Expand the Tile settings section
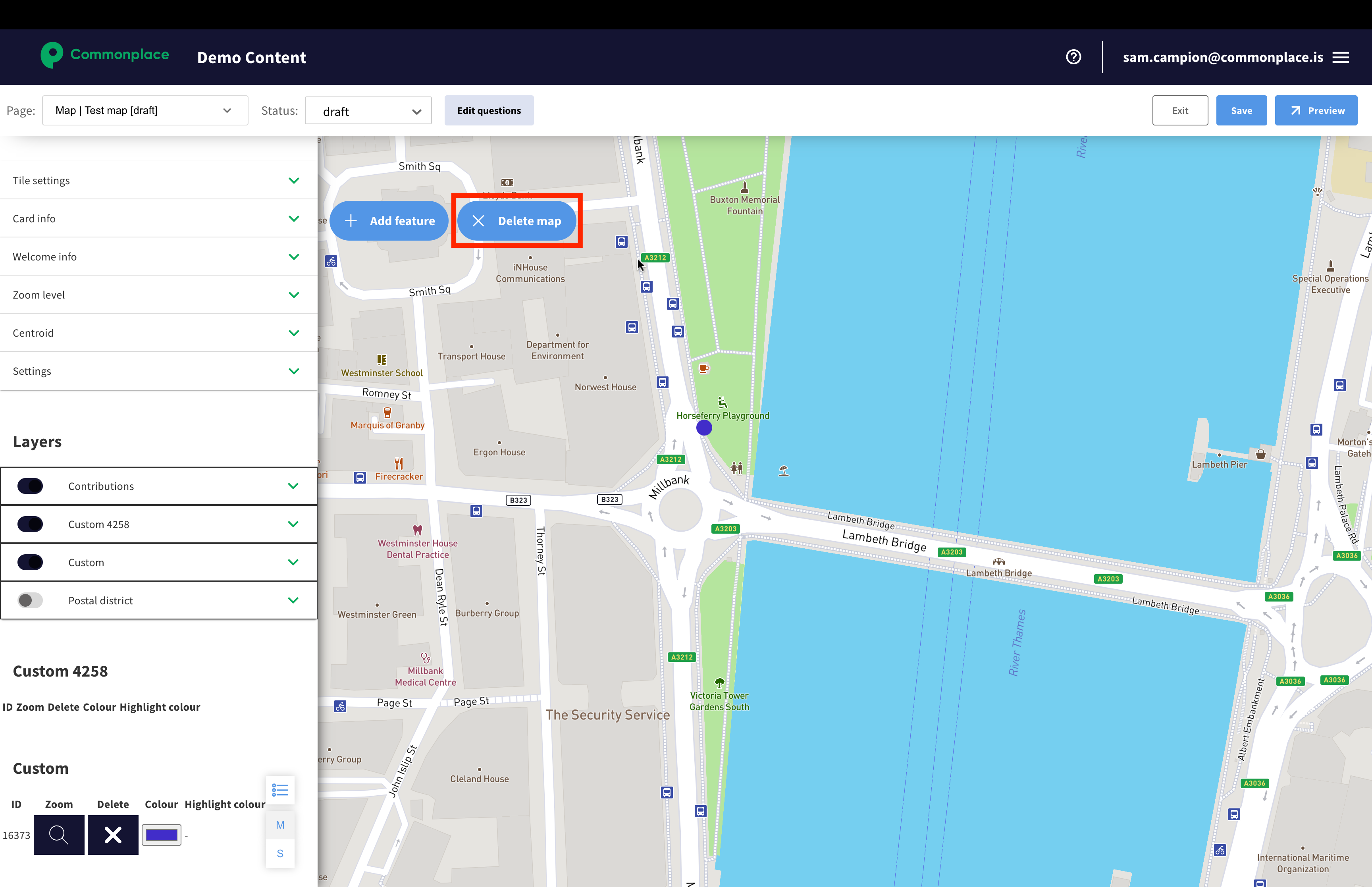 158,180
